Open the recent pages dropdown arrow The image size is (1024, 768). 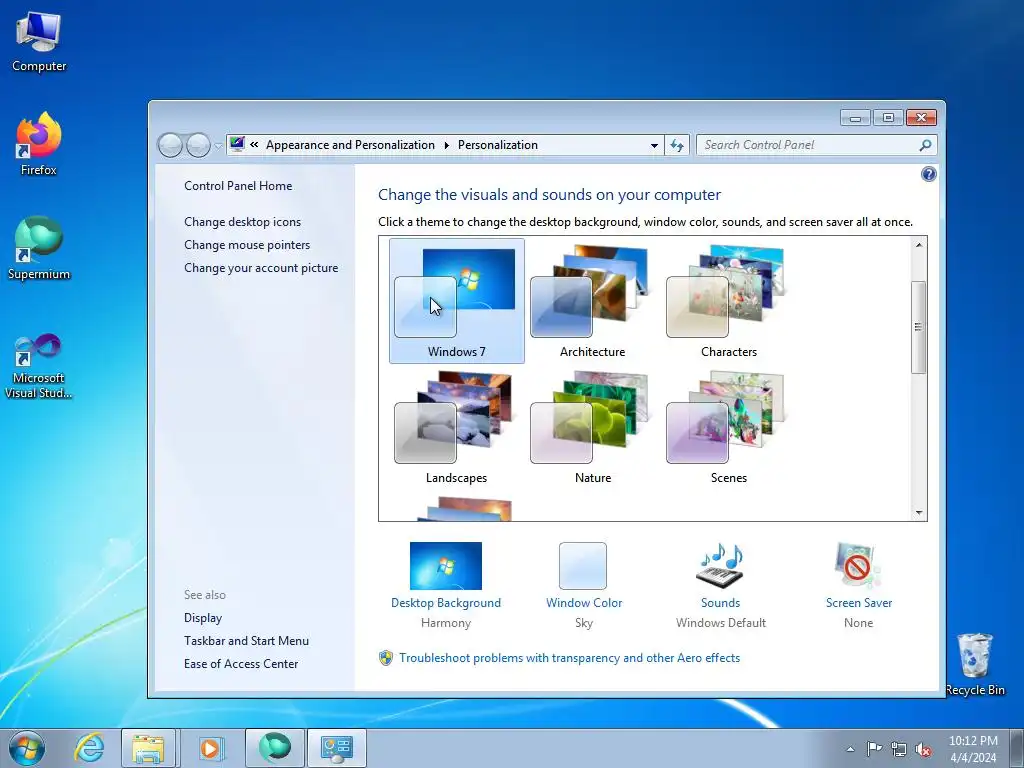(x=218, y=146)
